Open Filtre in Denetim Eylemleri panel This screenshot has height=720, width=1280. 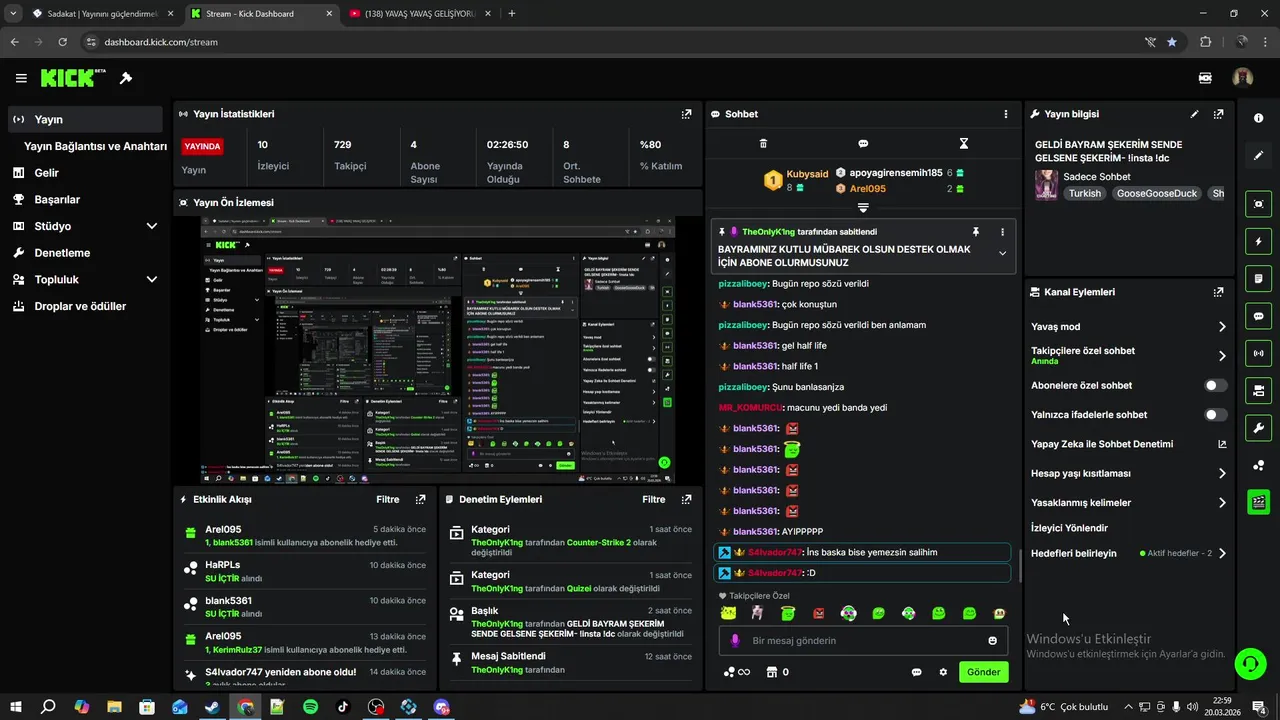coord(653,499)
